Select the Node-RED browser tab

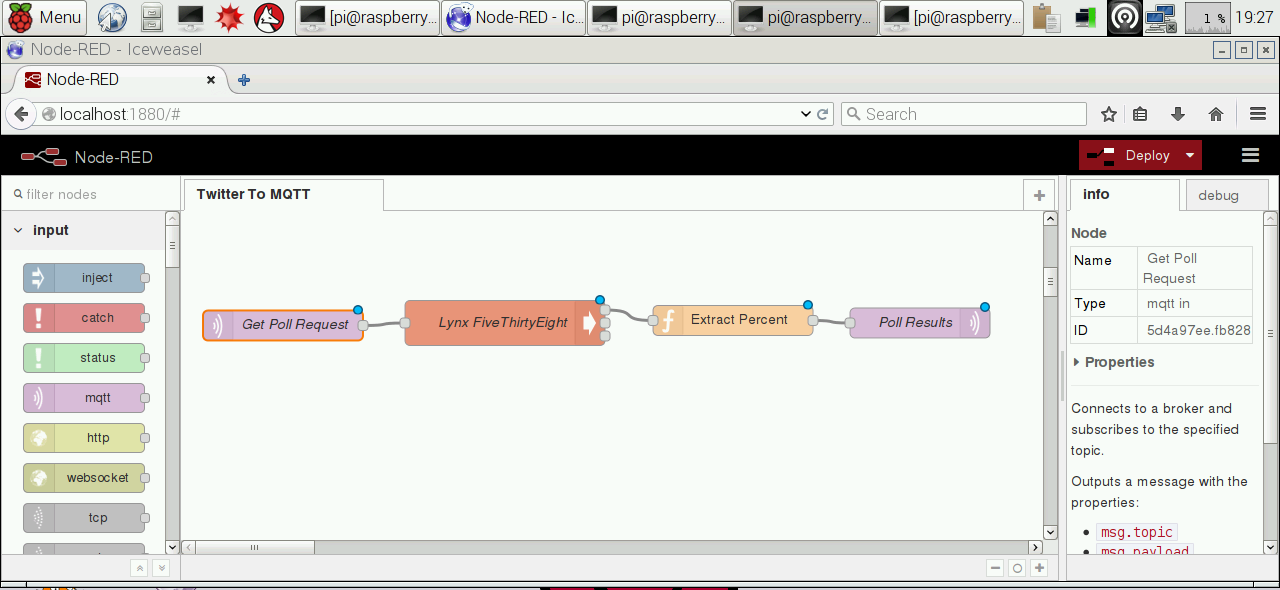120,80
